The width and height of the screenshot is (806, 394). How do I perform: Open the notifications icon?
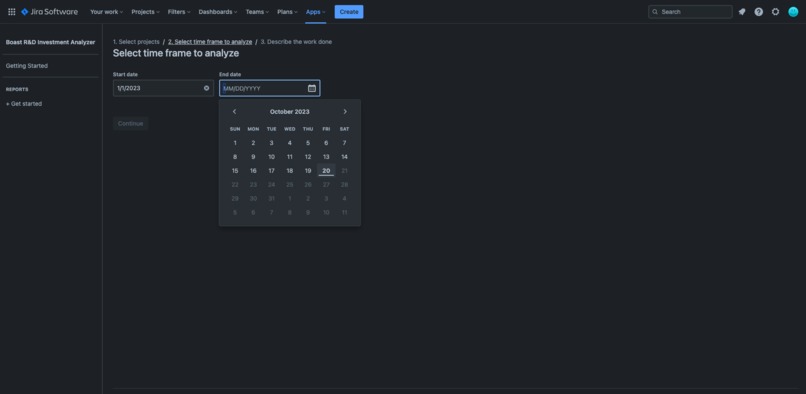[742, 12]
